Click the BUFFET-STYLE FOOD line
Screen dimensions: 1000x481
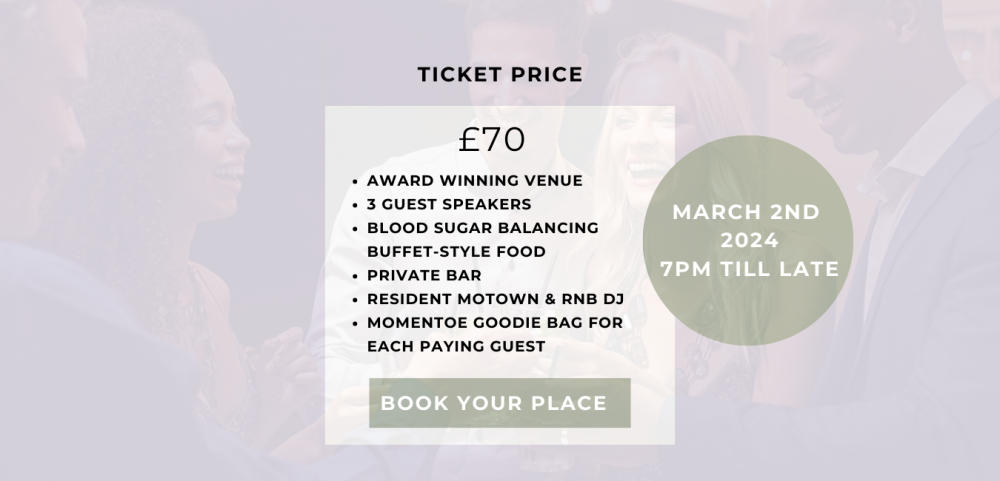pyautogui.click(x=456, y=251)
